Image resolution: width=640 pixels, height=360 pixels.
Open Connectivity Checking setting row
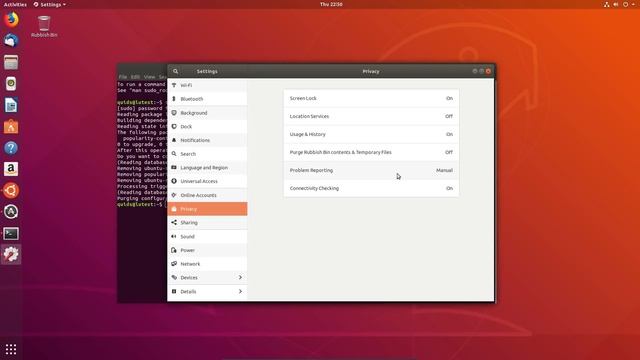[x=371, y=188]
